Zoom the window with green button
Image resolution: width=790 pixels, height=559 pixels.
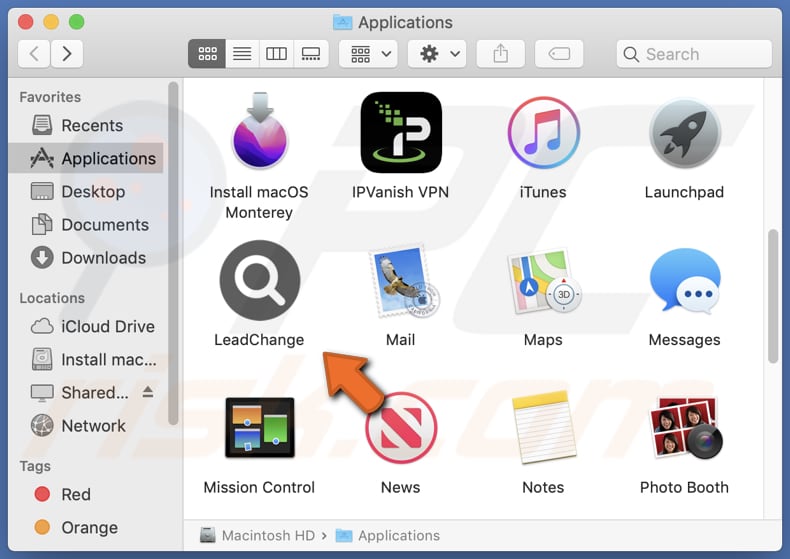[x=77, y=22]
